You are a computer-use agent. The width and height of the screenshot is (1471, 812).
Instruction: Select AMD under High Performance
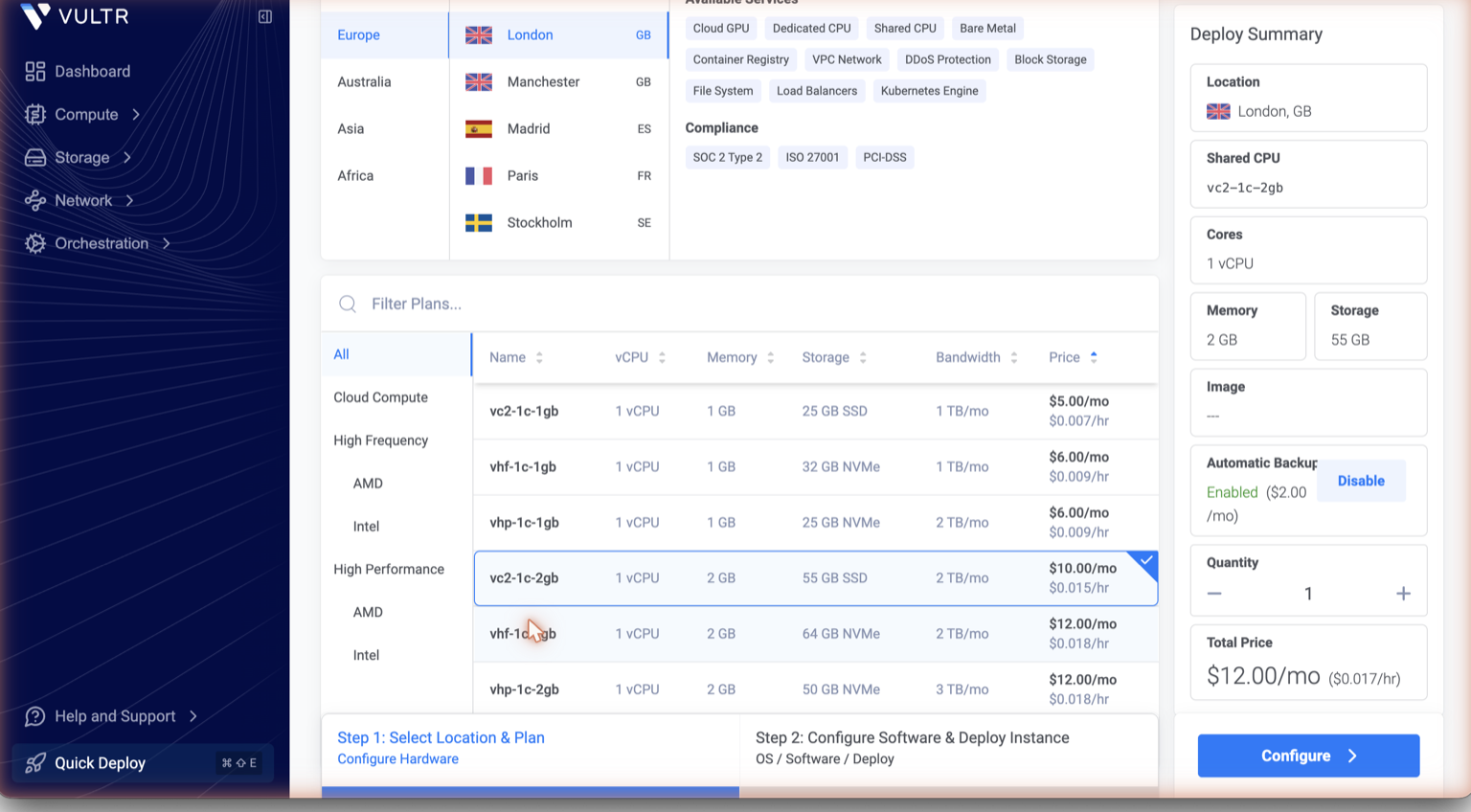(368, 612)
